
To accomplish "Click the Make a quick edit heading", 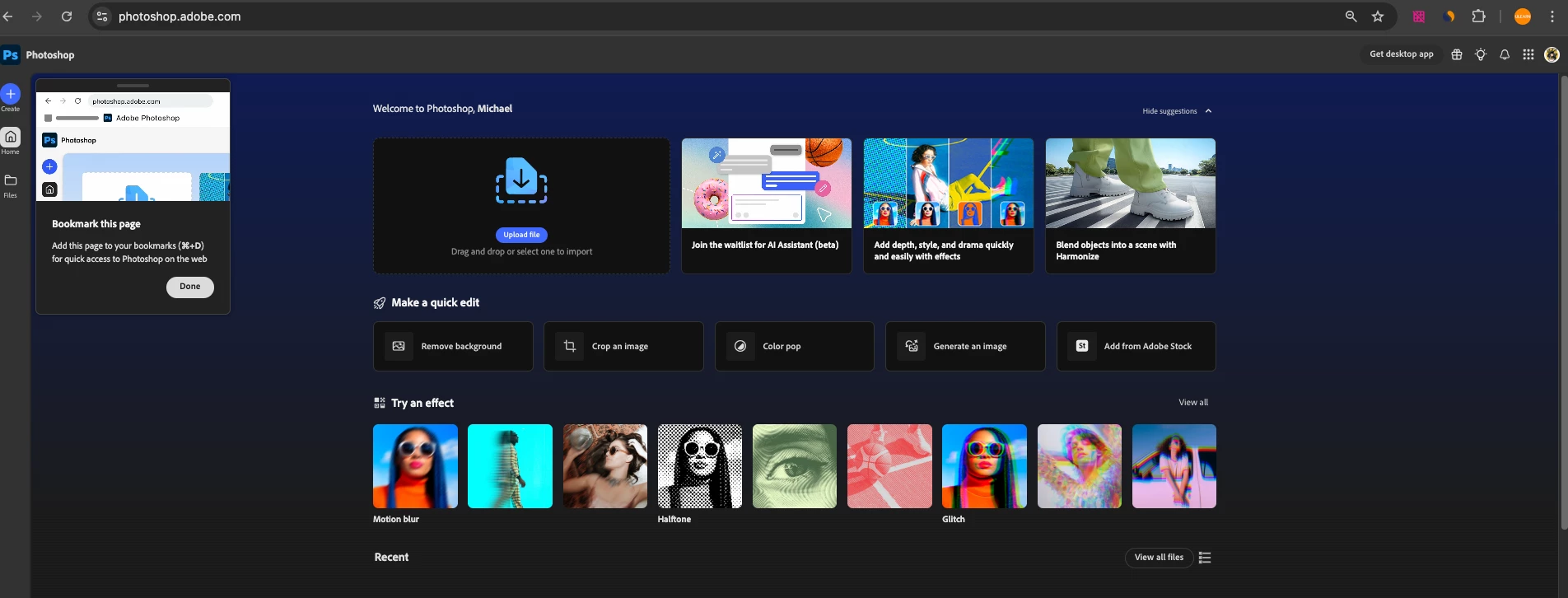I will click(435, 303).
